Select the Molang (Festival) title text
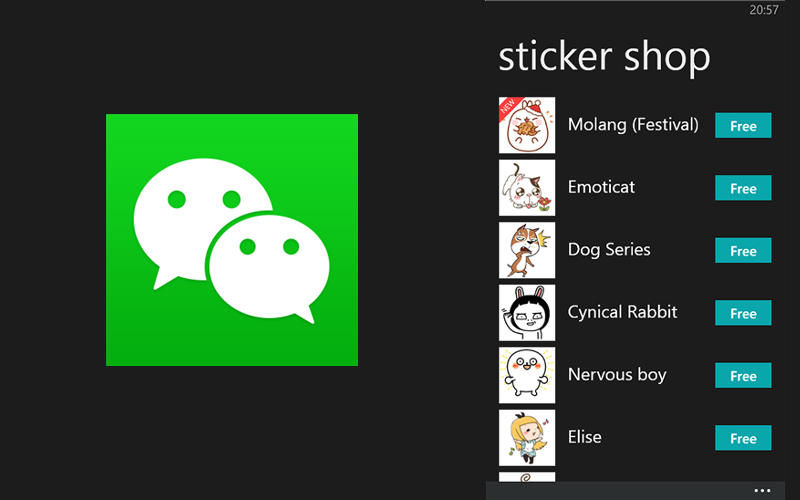The width and height of the screenshot is (800, 500). (x=633, y=125)
